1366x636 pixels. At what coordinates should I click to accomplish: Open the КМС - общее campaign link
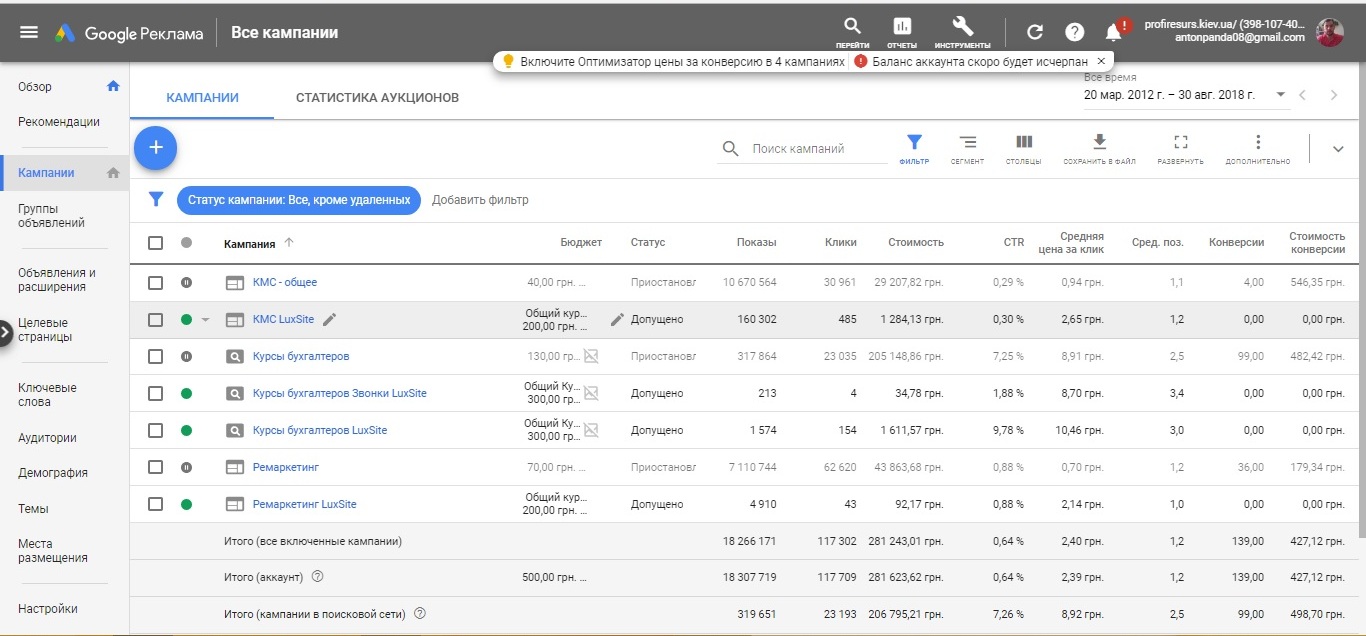coord(285,283)
